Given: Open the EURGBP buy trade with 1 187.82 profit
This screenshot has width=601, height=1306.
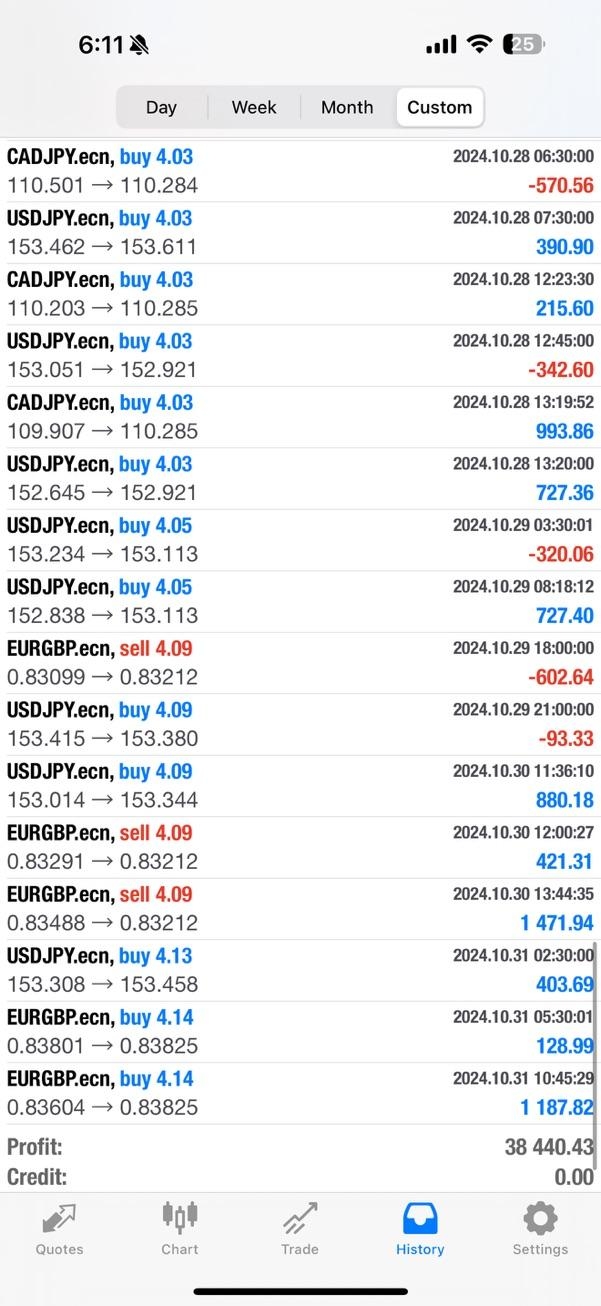Looking at the screenshot, I should [x=300, y=1093].
